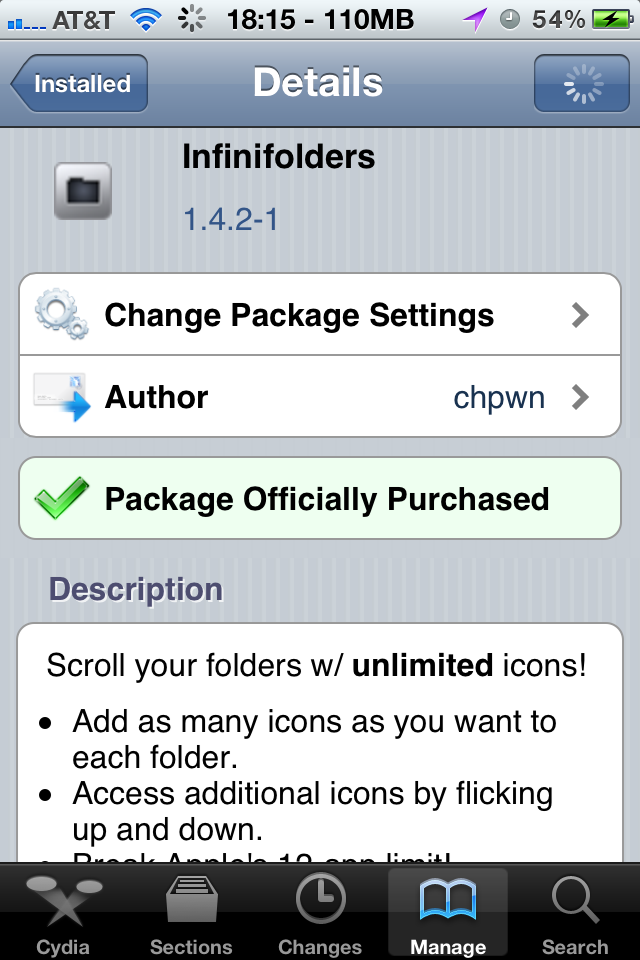Go back with the Installed button
This screenshot has width=640, height=960.
pos(79,83)
